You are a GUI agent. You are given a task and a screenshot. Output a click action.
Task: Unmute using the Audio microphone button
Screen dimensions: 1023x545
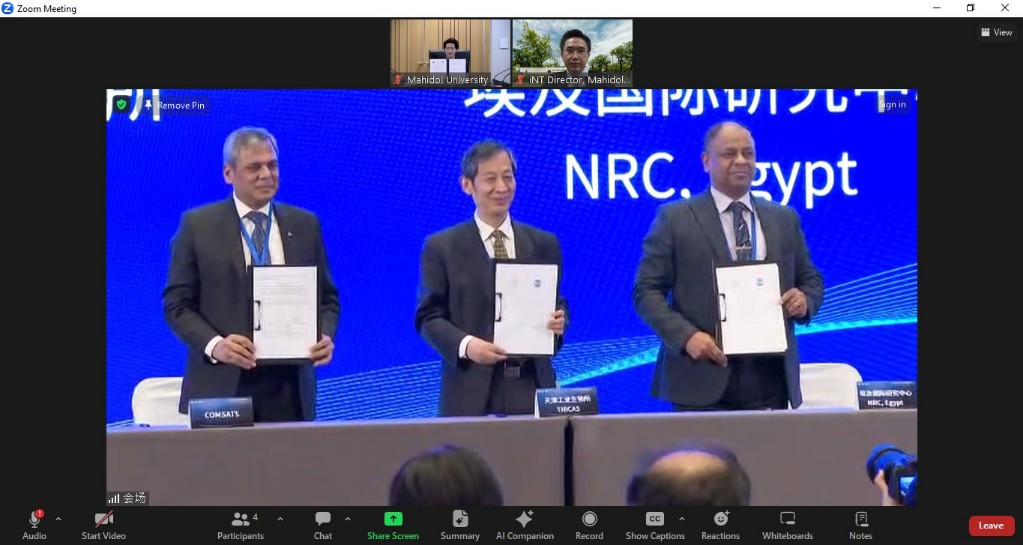[x=35, y=525]
